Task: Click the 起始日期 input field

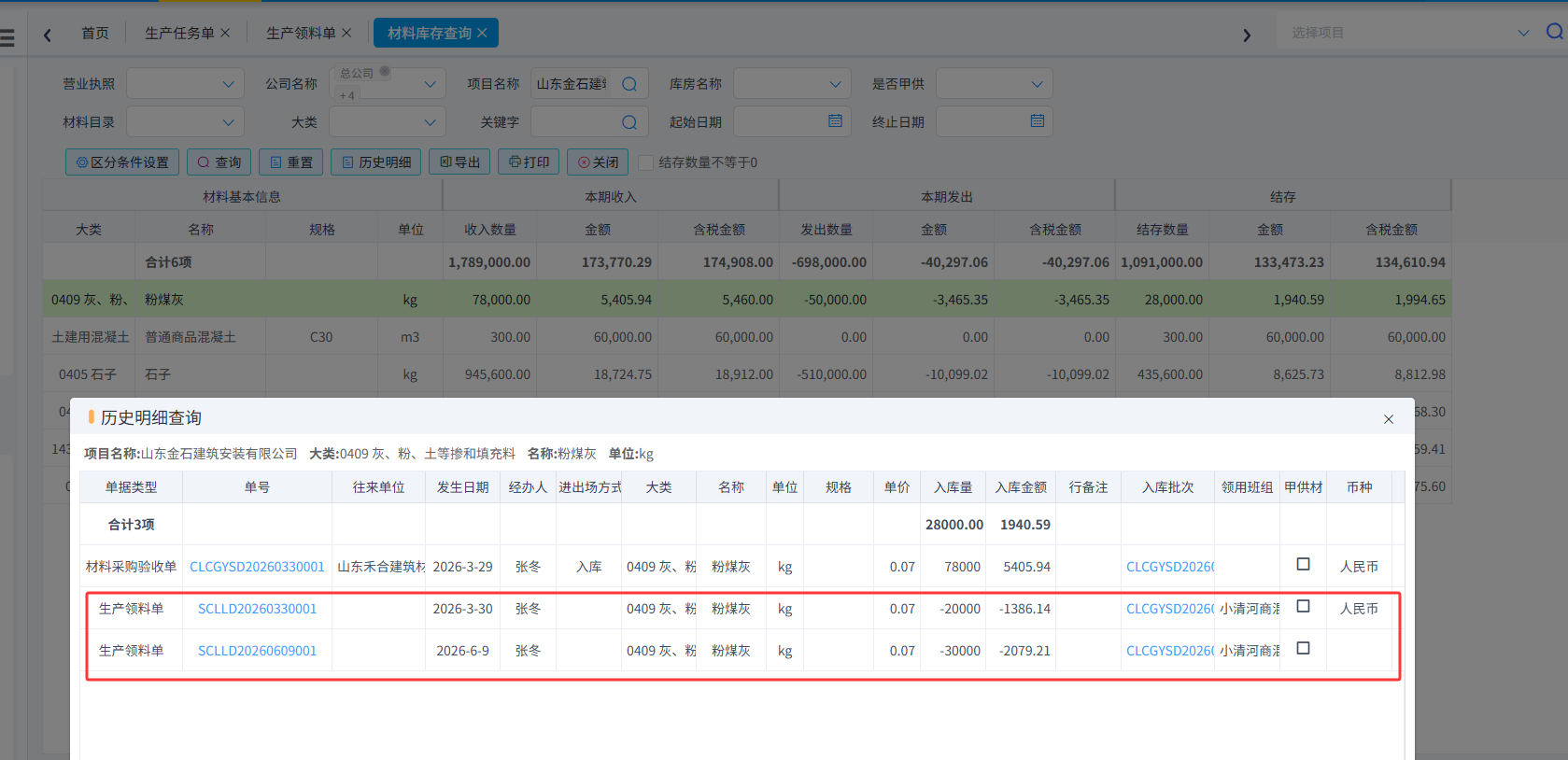Action: point(792,121)
